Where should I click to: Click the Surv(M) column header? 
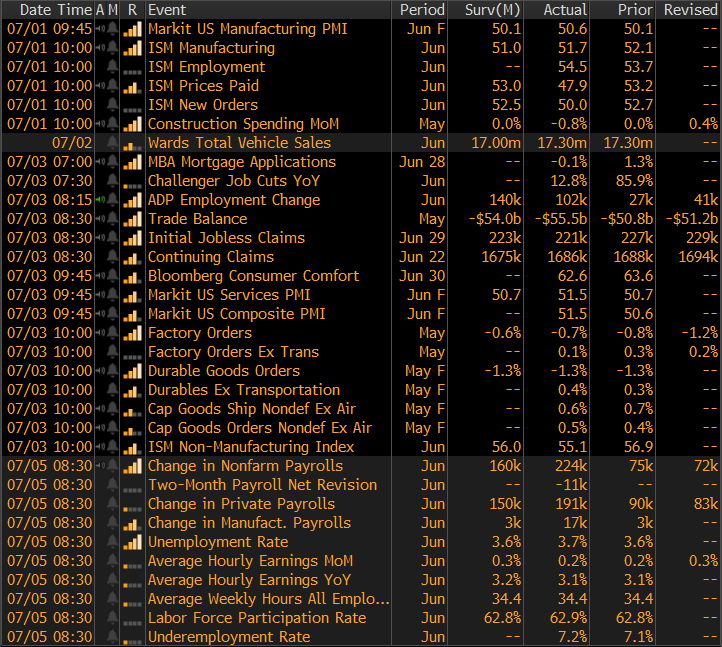point(493,9)
